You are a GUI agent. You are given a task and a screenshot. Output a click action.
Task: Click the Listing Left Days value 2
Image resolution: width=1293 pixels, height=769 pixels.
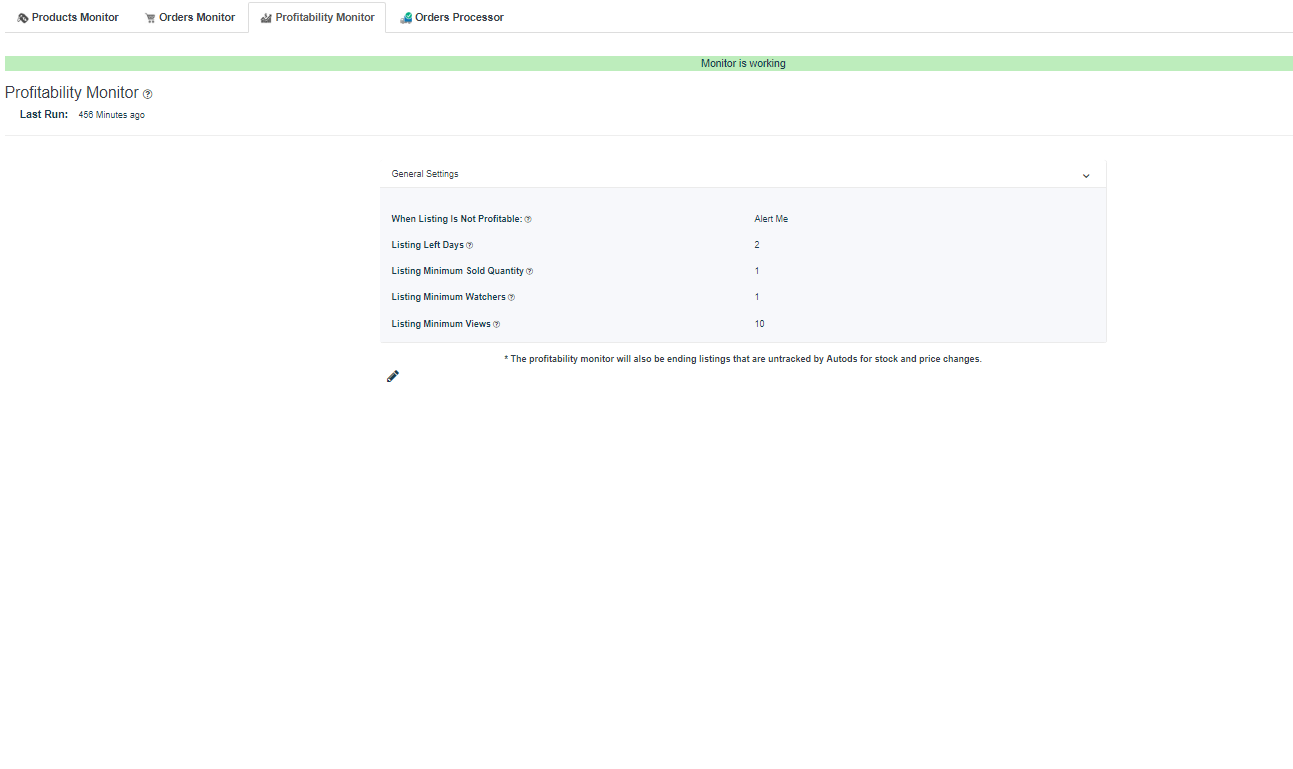click(757, 245)
